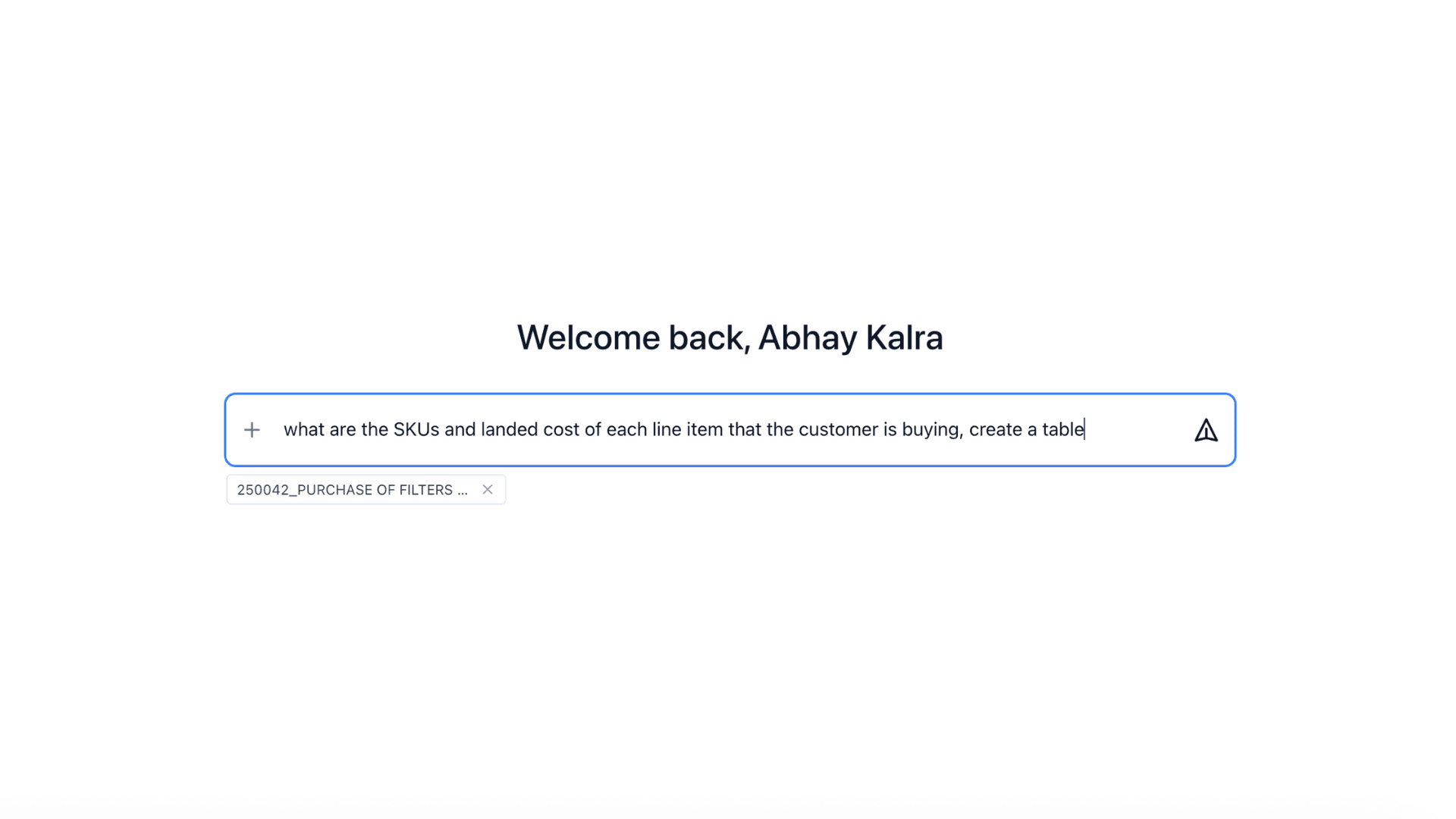Click the name "Kalra" in the heading
The image size is (1456, 819).
[904, 337]
